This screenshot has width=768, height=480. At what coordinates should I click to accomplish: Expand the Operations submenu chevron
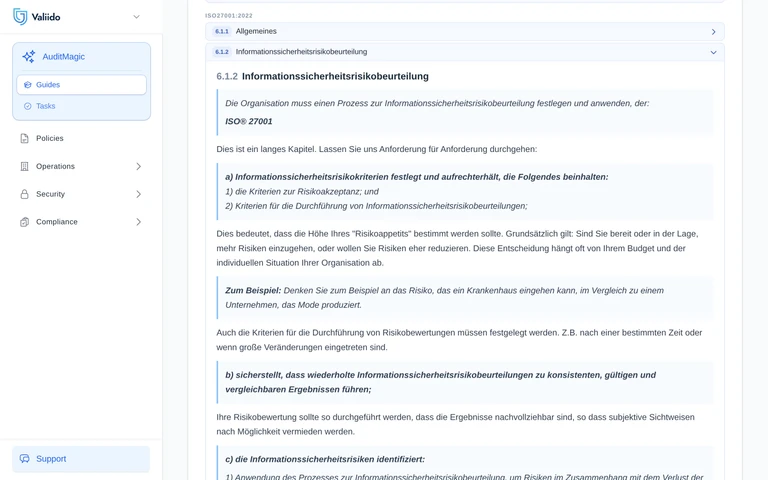[x=139, y=167]
